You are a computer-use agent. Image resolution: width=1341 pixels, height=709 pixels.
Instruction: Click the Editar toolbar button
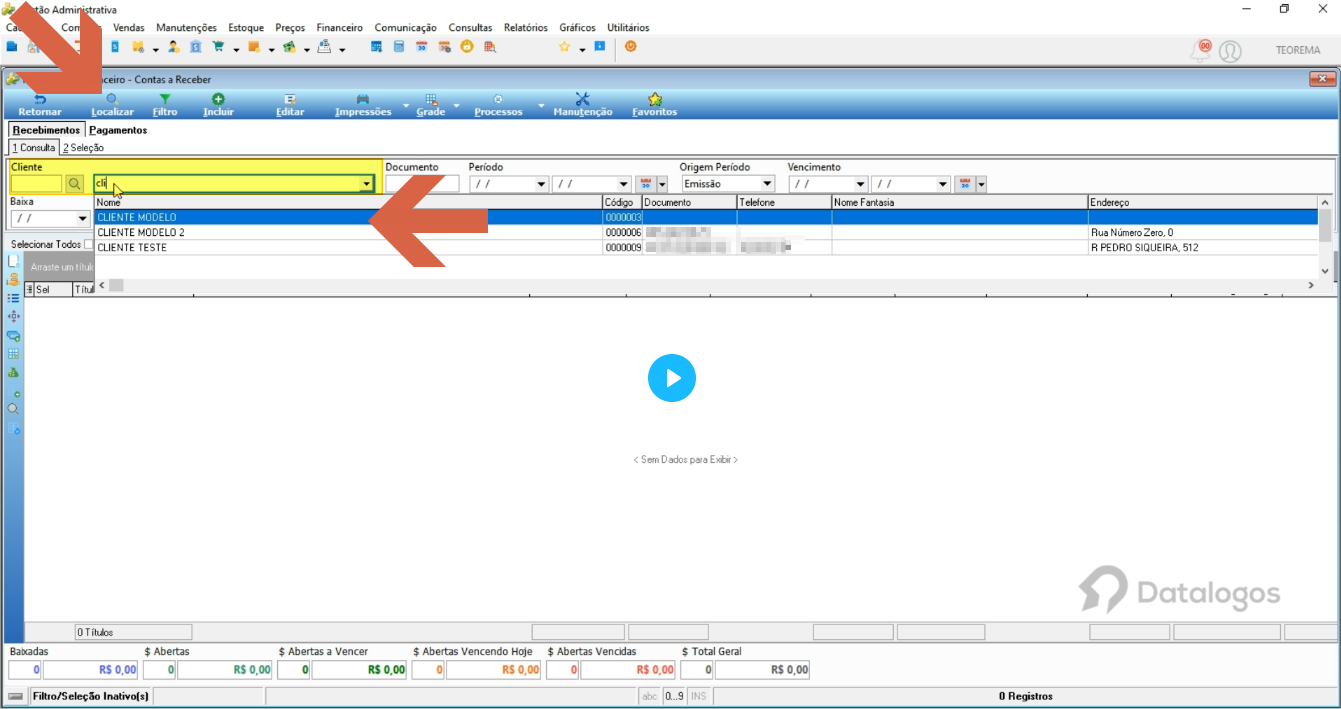pyautogui.click(x=290, y=105)
